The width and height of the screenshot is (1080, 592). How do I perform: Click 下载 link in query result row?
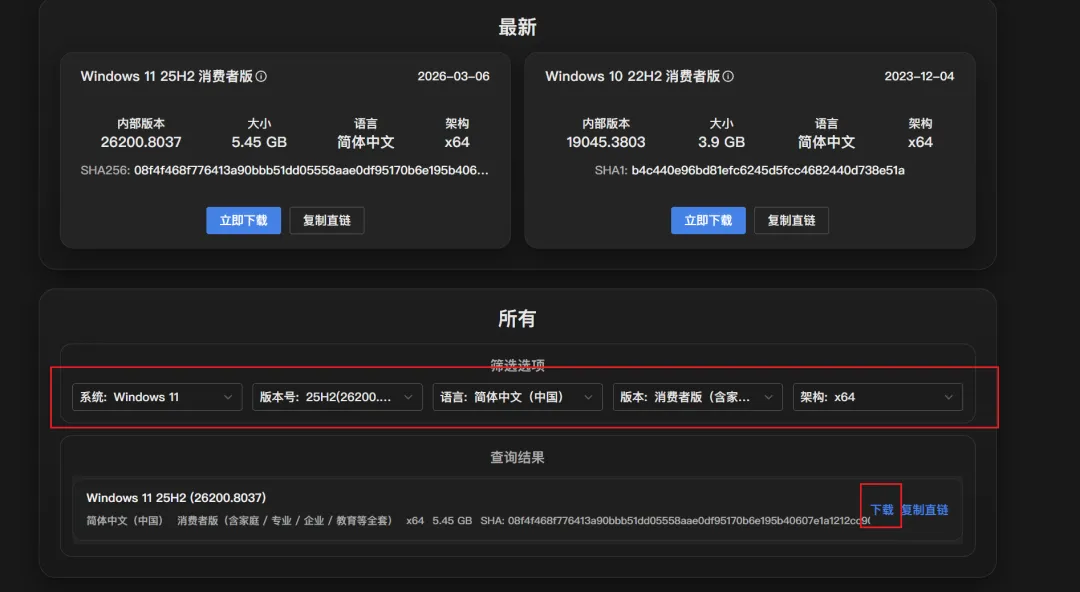[x=882, y=510]
